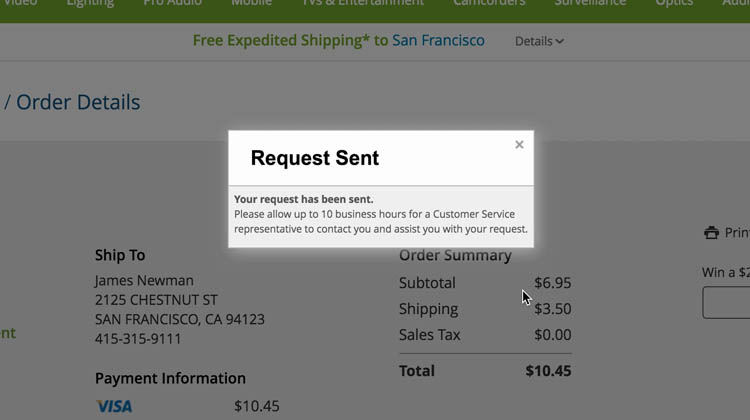Click the input field under Win a

[727, 302]
